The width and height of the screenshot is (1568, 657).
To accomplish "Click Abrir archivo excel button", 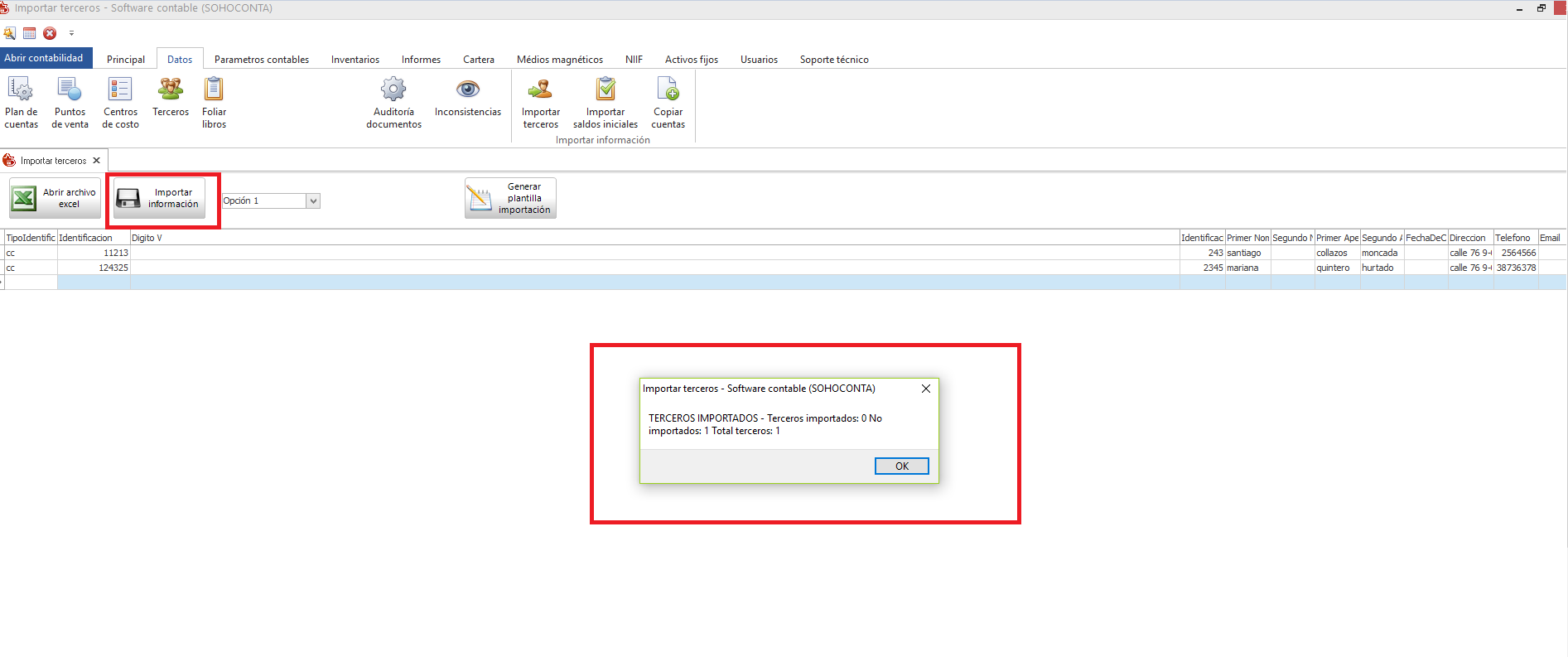I will point(55,199).
